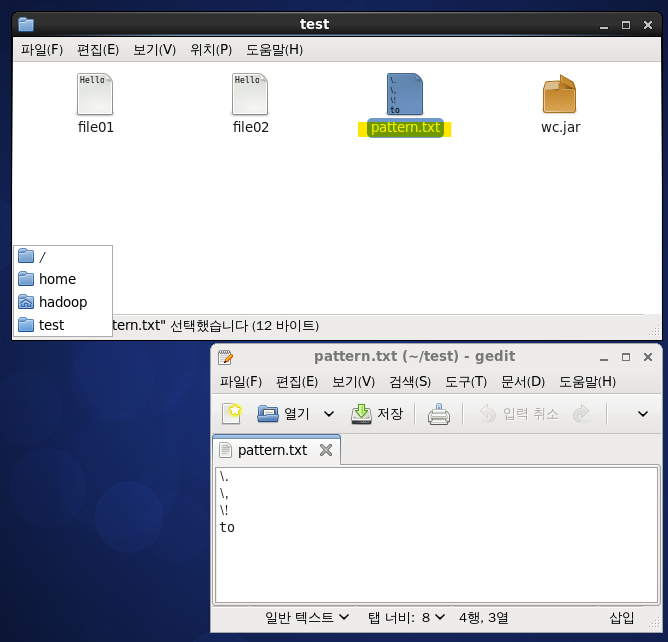Select home folder in path popup
This screenshot has height=642, width=668.
click(63, 279)
